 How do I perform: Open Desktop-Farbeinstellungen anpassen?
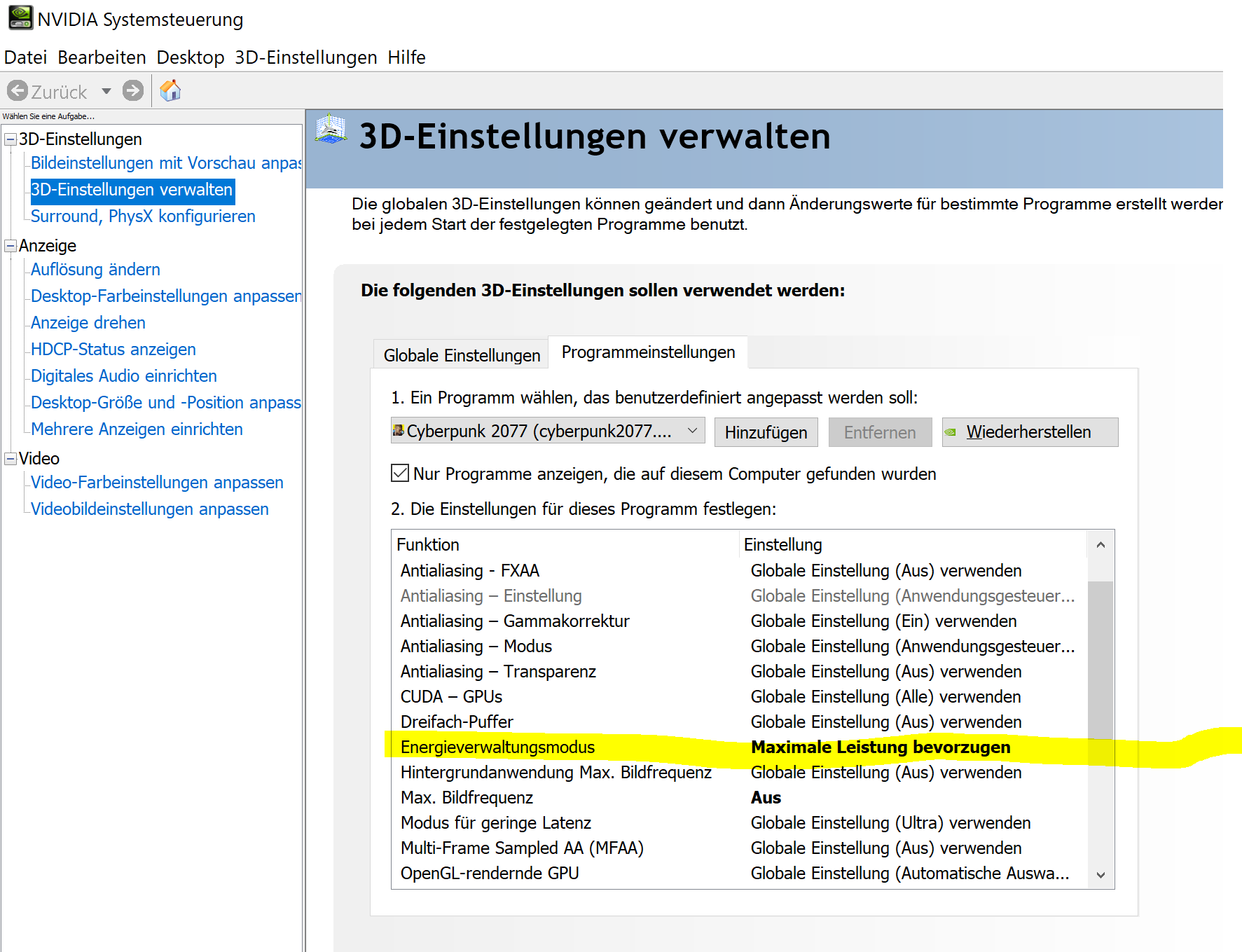(166, 296)
